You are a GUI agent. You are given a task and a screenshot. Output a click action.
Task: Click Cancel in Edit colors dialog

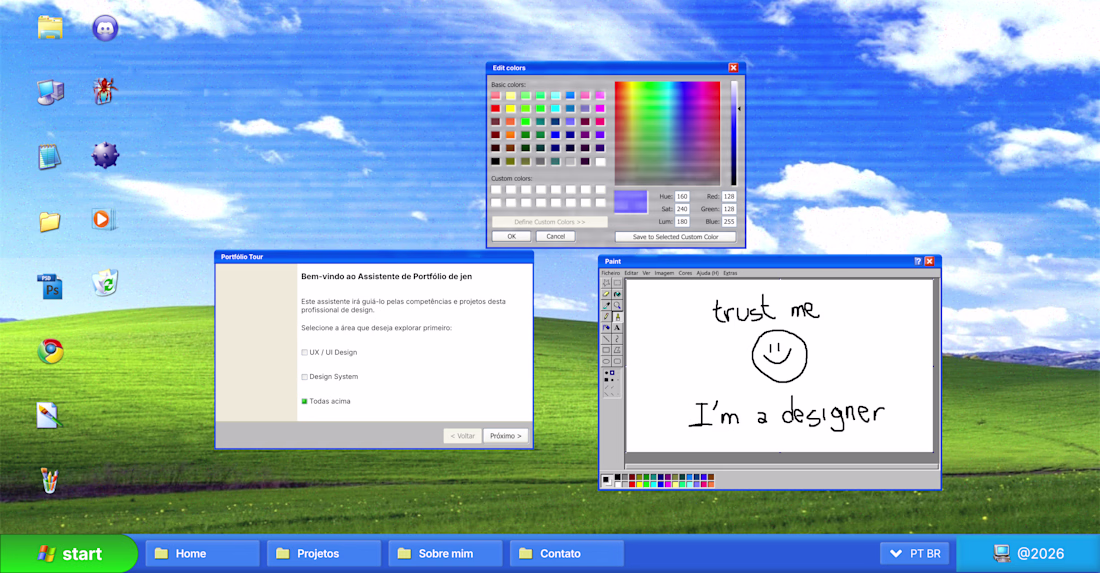coord(556,236)
